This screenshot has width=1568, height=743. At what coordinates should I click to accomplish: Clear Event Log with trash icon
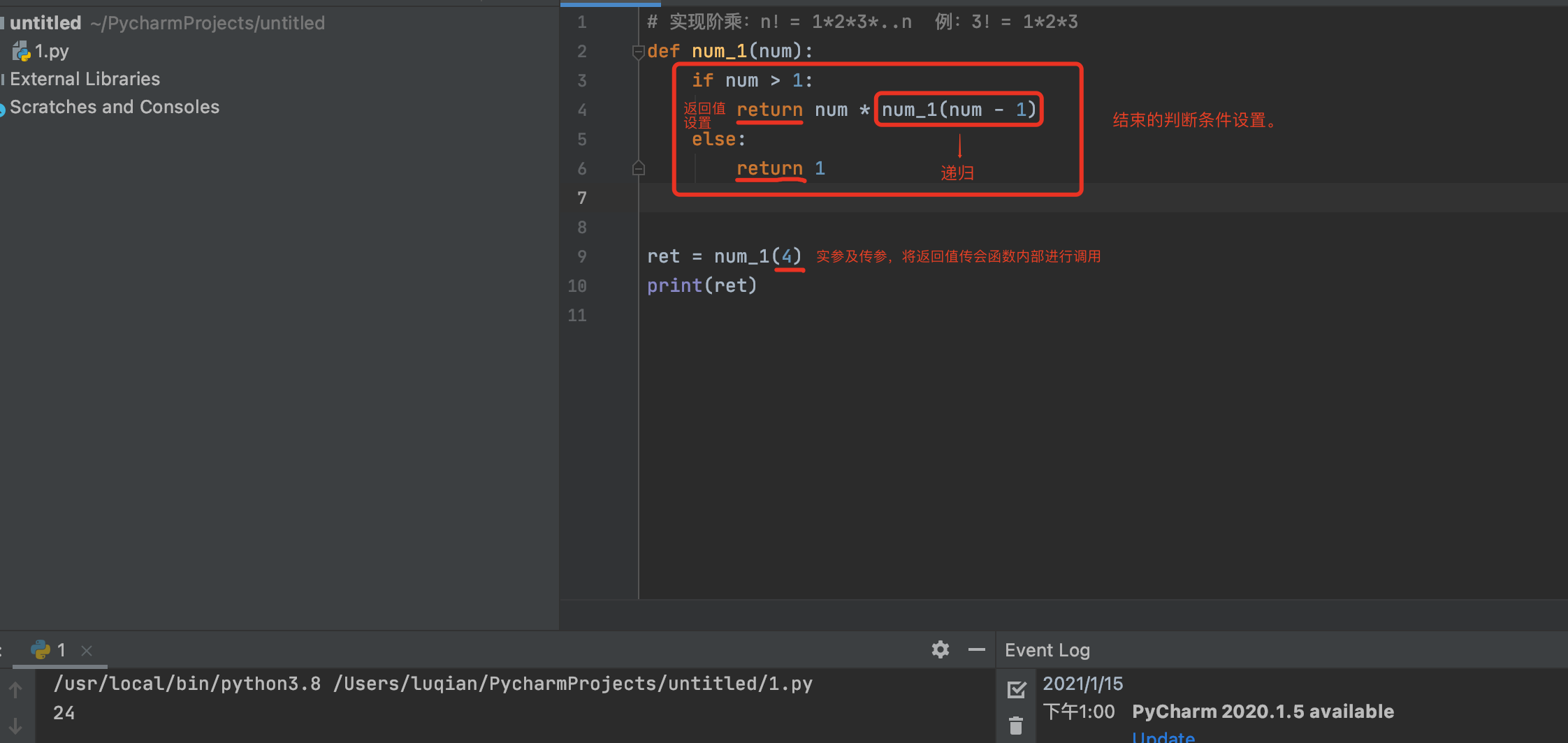click(x=1016, y=726)
